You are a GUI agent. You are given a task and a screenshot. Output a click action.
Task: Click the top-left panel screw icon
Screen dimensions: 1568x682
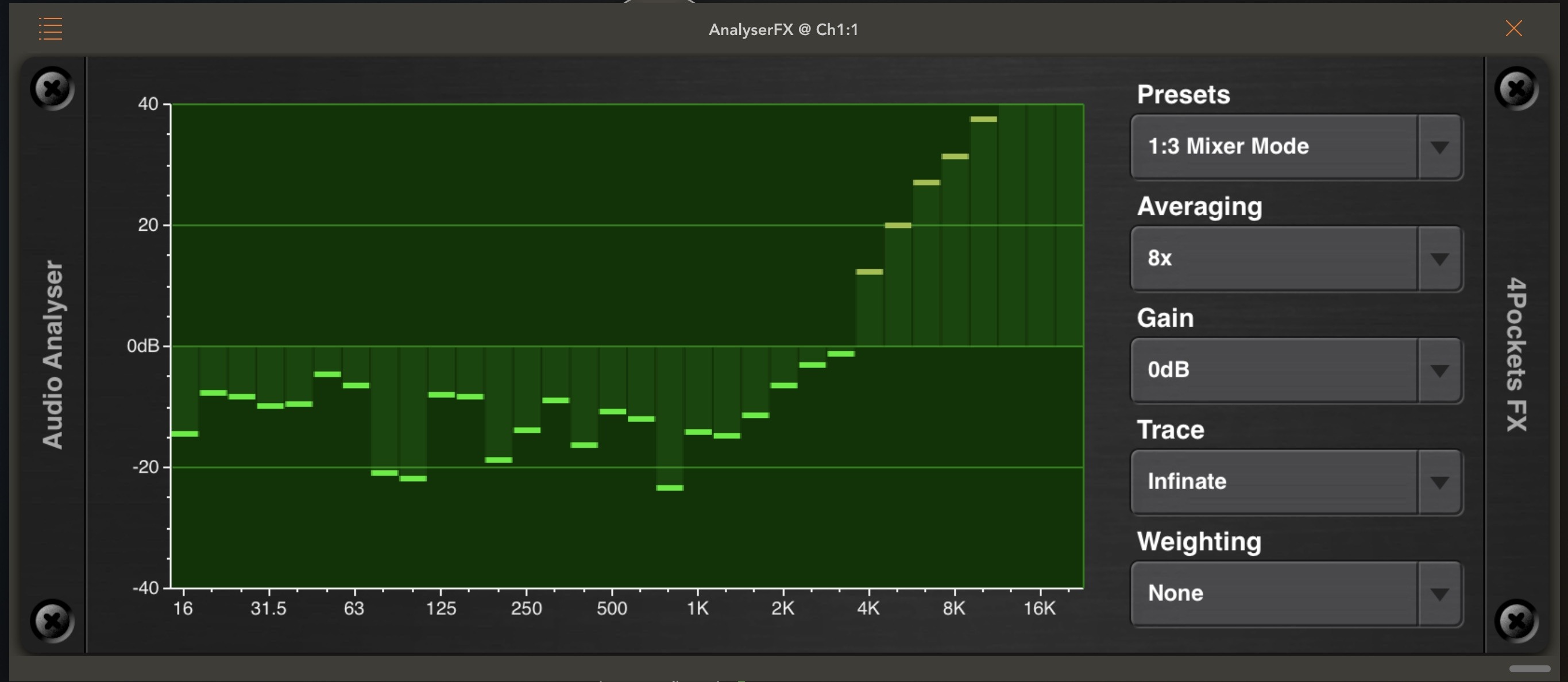52,89
